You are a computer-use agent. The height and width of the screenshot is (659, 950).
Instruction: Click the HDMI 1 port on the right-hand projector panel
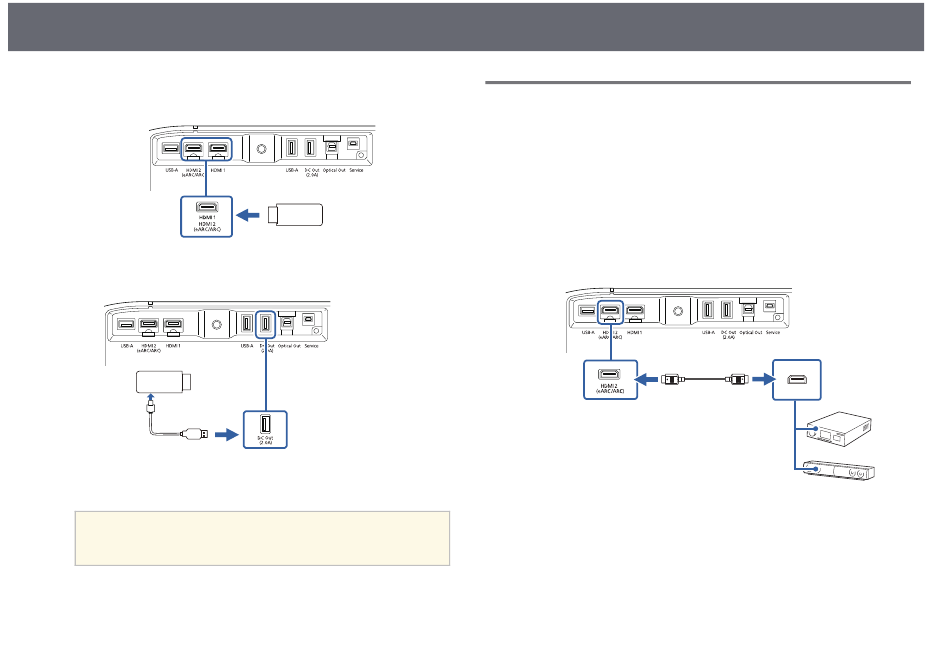[x=635, y=311]
